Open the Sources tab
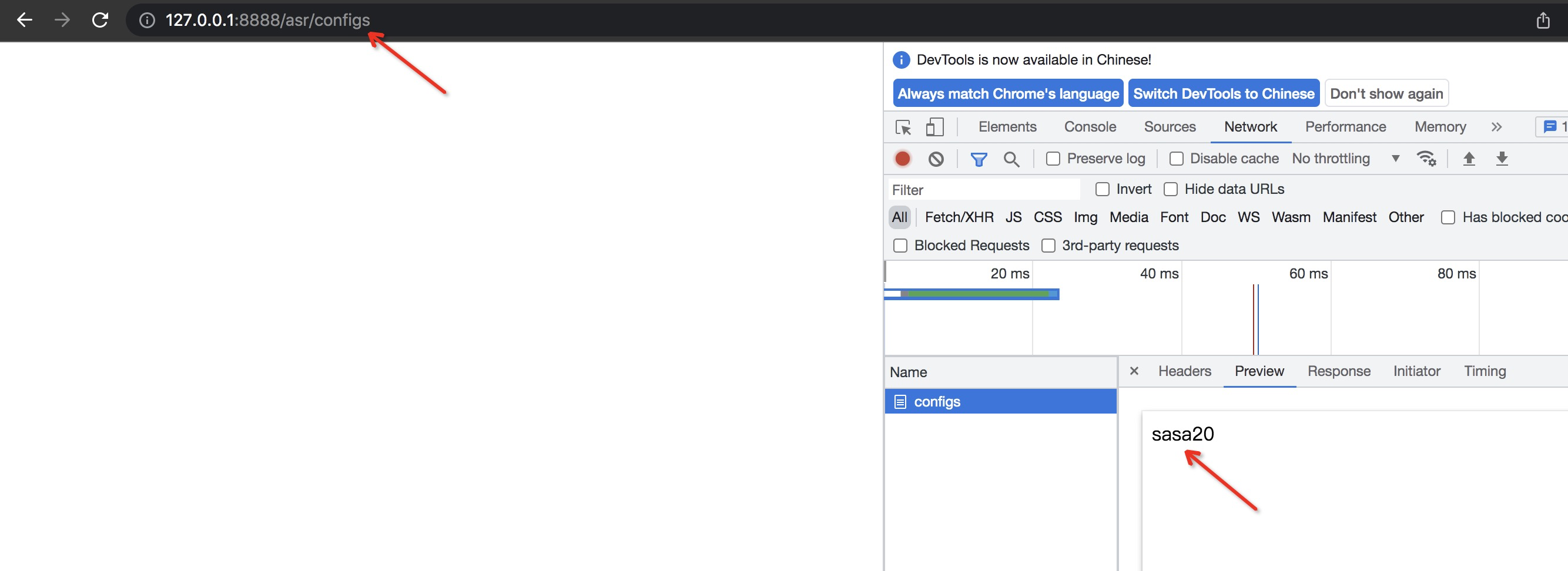 coord(1170,127)
